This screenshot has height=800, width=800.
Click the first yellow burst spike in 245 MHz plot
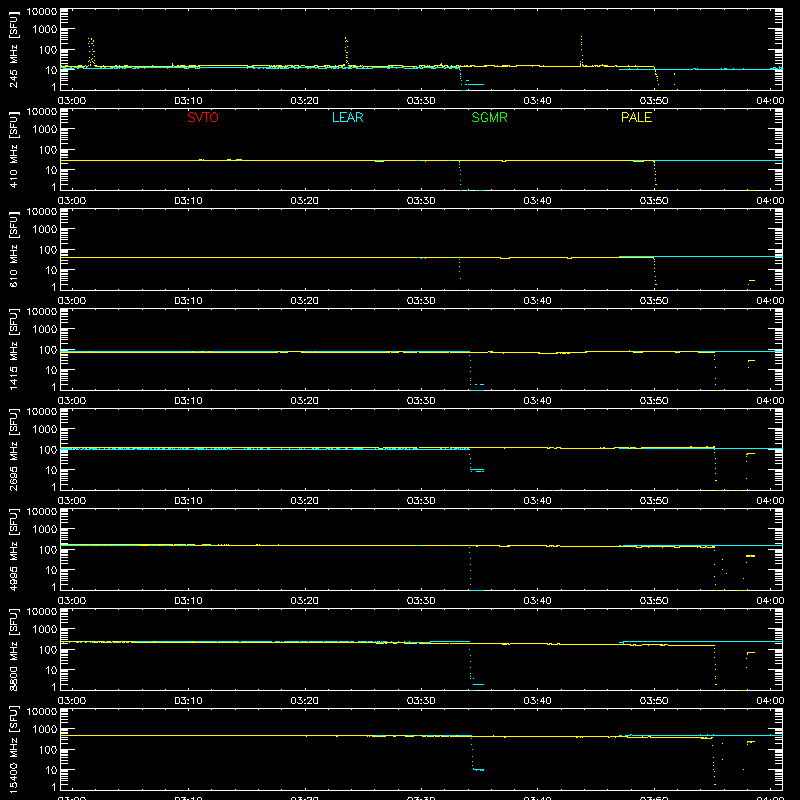(x=91, y=51)
